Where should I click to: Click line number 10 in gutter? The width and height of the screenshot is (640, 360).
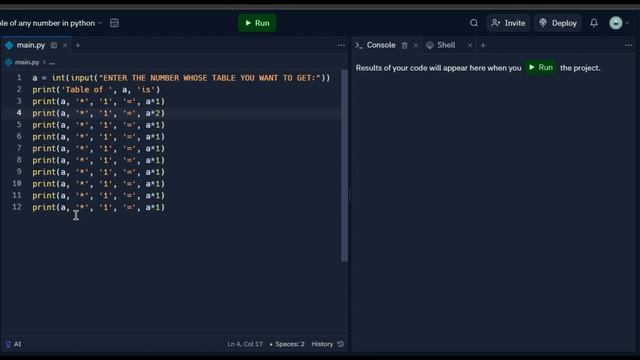tap(17, 183)
